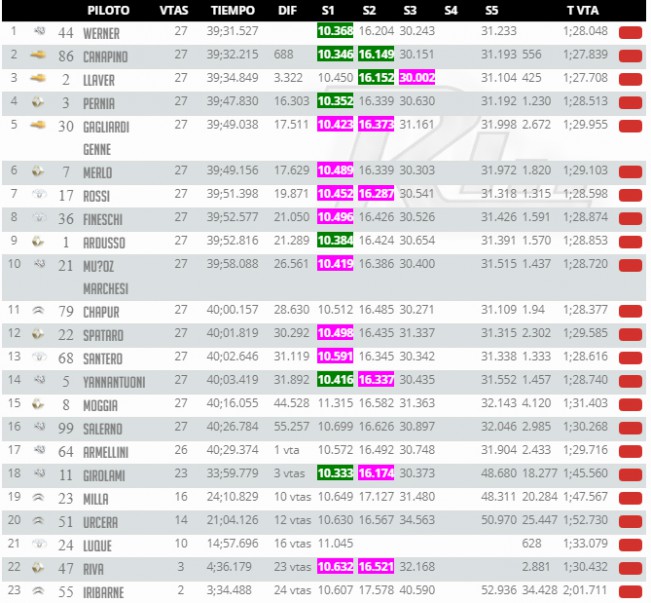Click the S2 column header
The image size is (651, 603).
369,10
